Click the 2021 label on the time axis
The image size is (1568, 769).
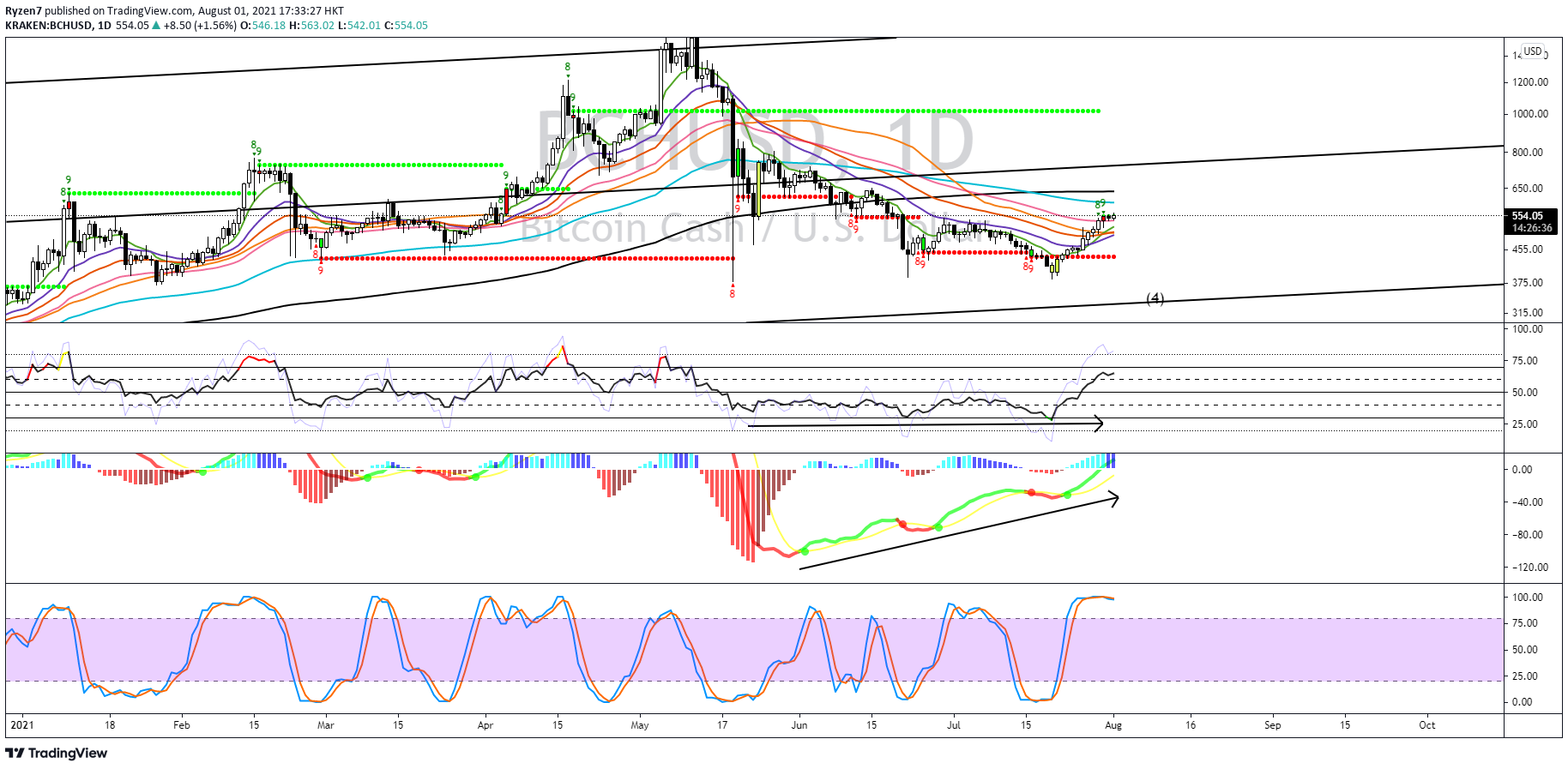[21, 724]
